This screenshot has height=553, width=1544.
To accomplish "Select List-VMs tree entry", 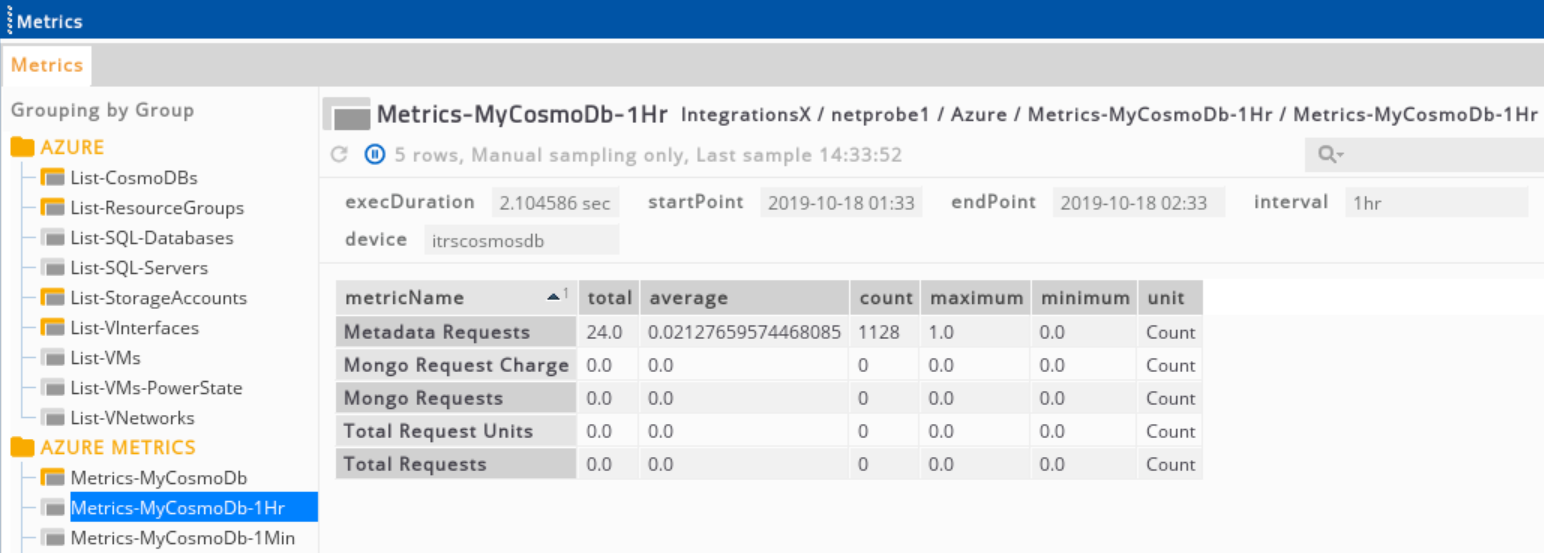I will point(105,358).
